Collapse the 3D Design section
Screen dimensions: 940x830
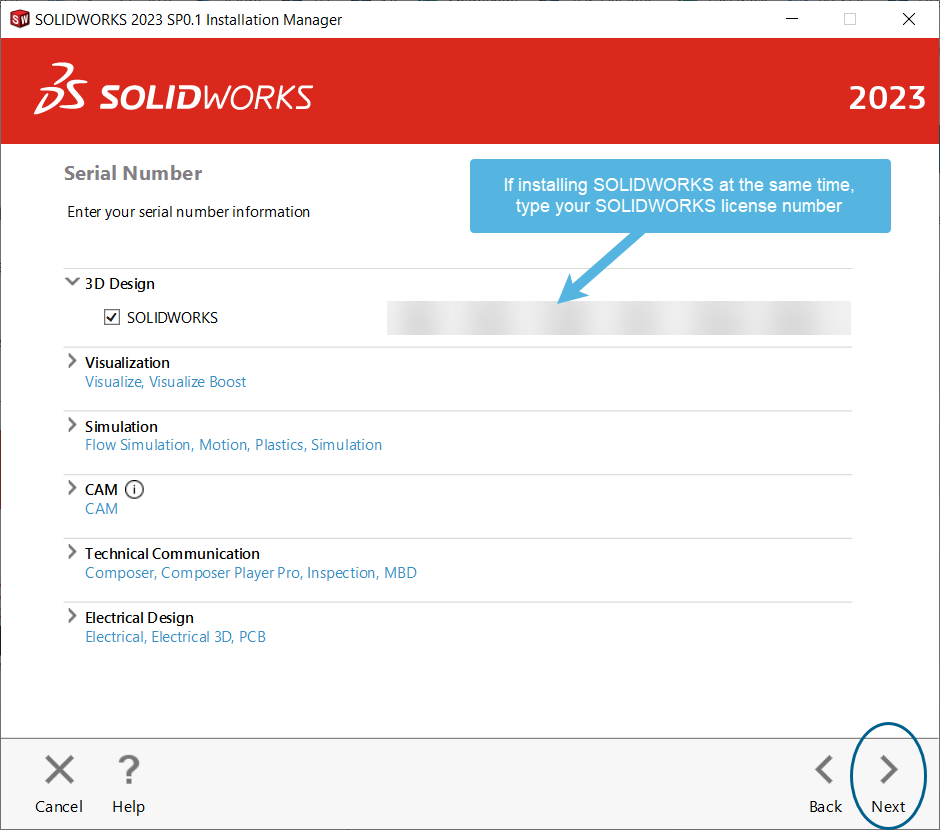click(72, 282)
